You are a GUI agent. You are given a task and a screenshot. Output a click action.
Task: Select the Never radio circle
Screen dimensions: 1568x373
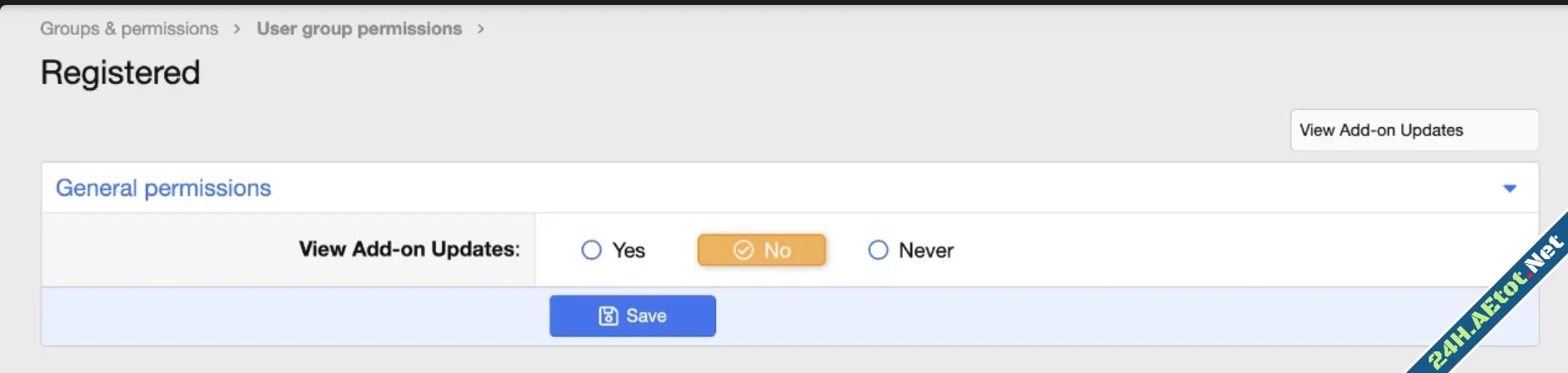click(878, 250)
